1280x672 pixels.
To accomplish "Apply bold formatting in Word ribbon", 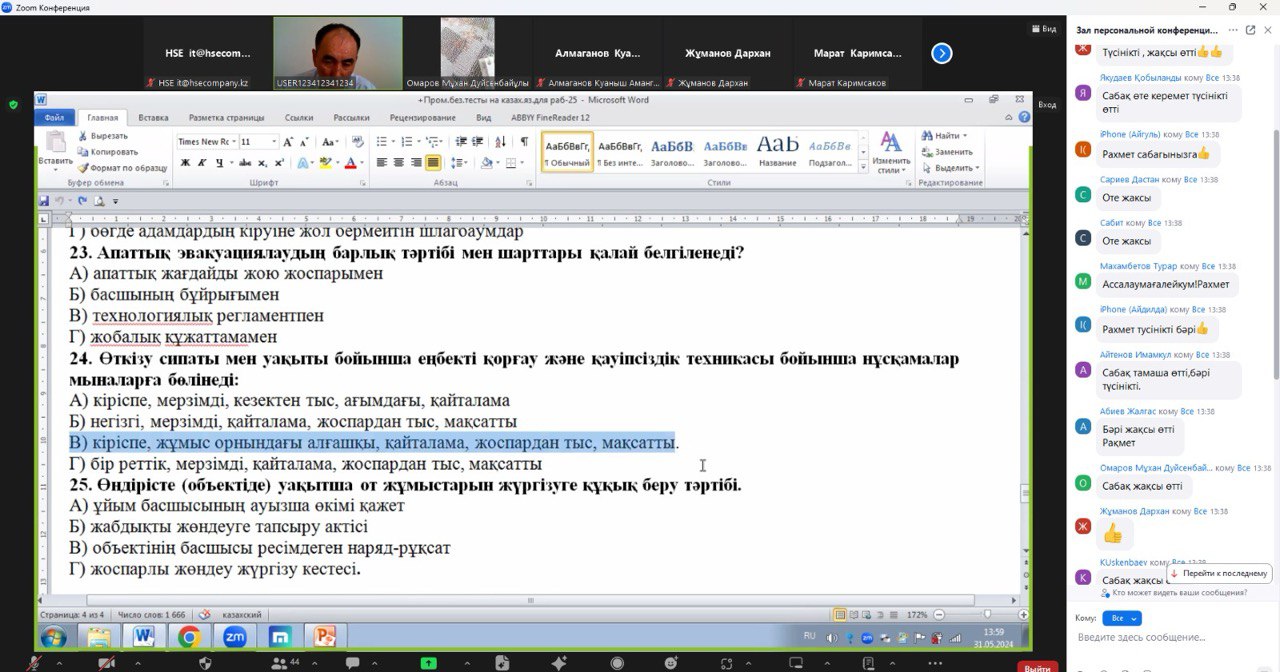I will [184, 162].
